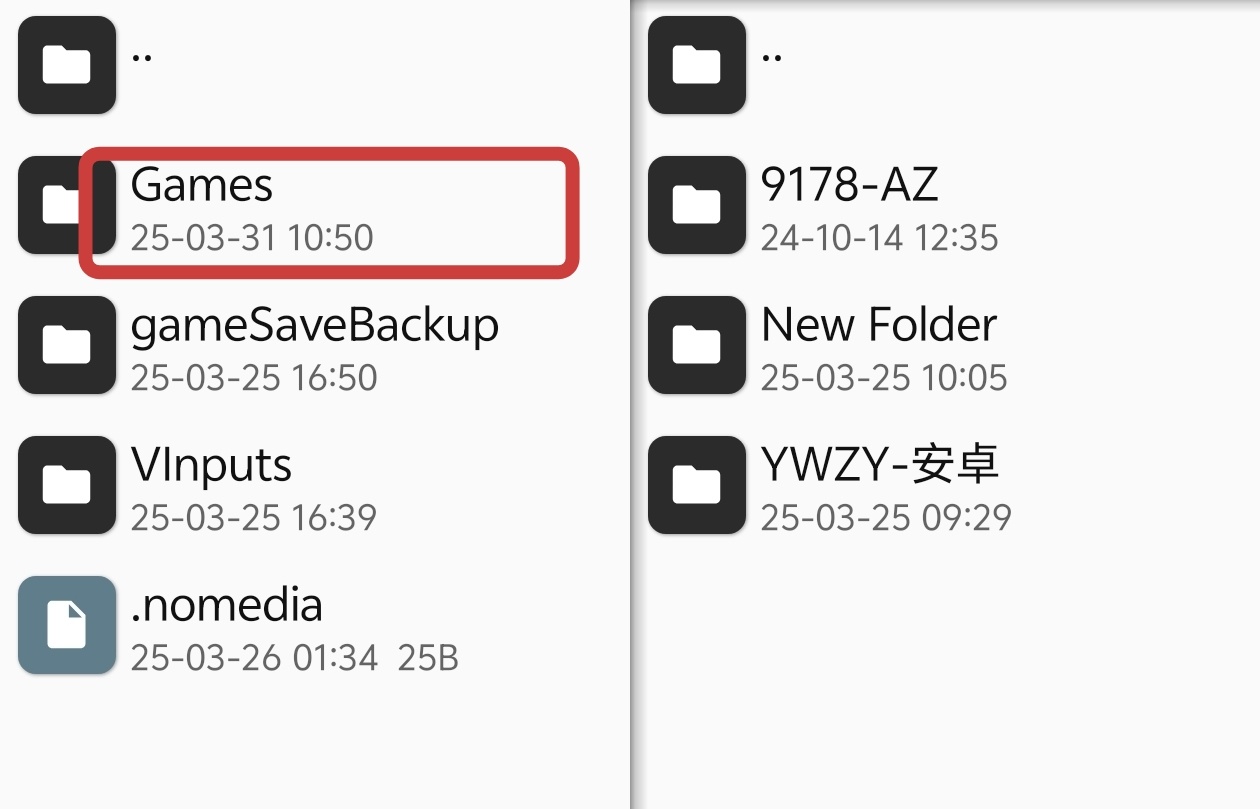Go up via left pane ".." label
The width and height of the screenshot is (1260, 809).
point(142,55)
